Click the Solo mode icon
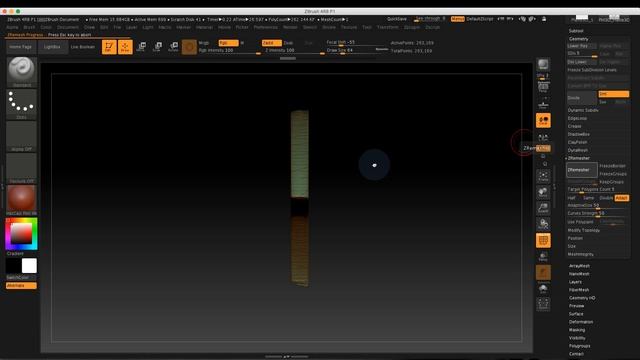Image resolution: width=640 pixels, height=360 pixels. 543,289
